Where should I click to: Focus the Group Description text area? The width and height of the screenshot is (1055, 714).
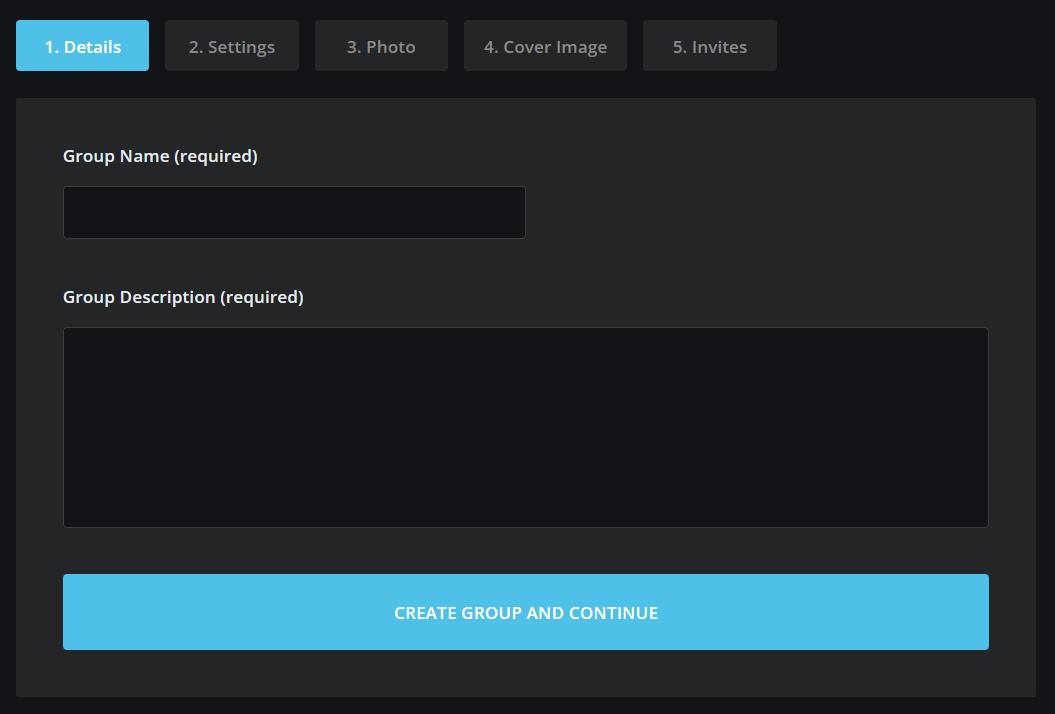525,427
